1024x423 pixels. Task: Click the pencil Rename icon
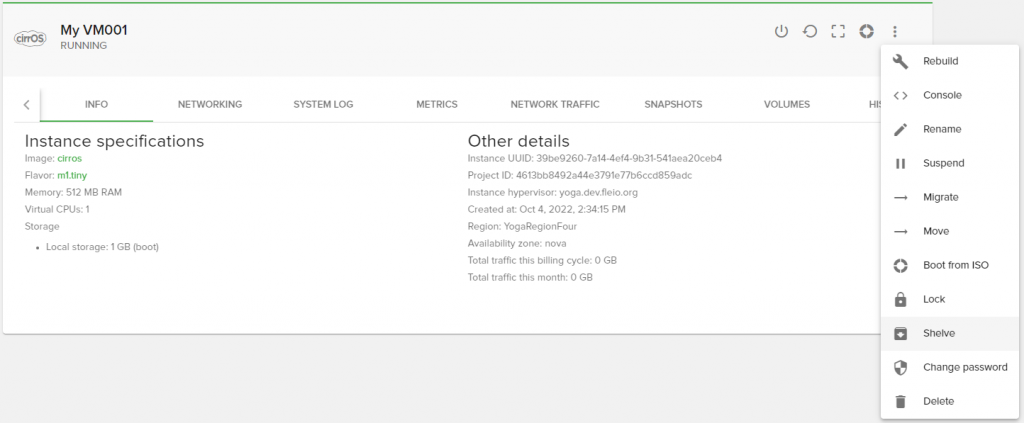coord(900,129)
